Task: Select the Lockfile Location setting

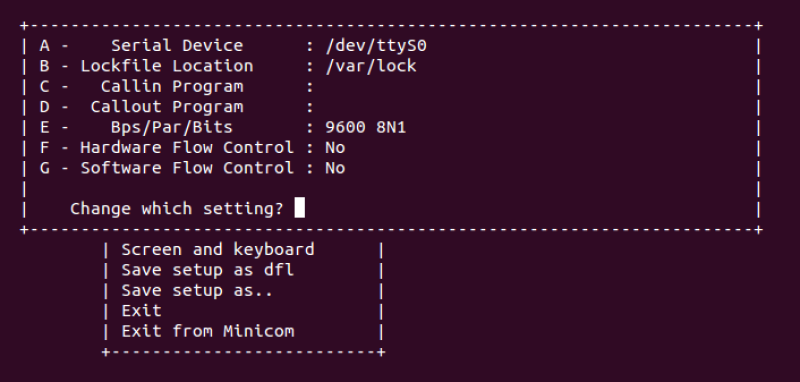Action: (228, 66)
